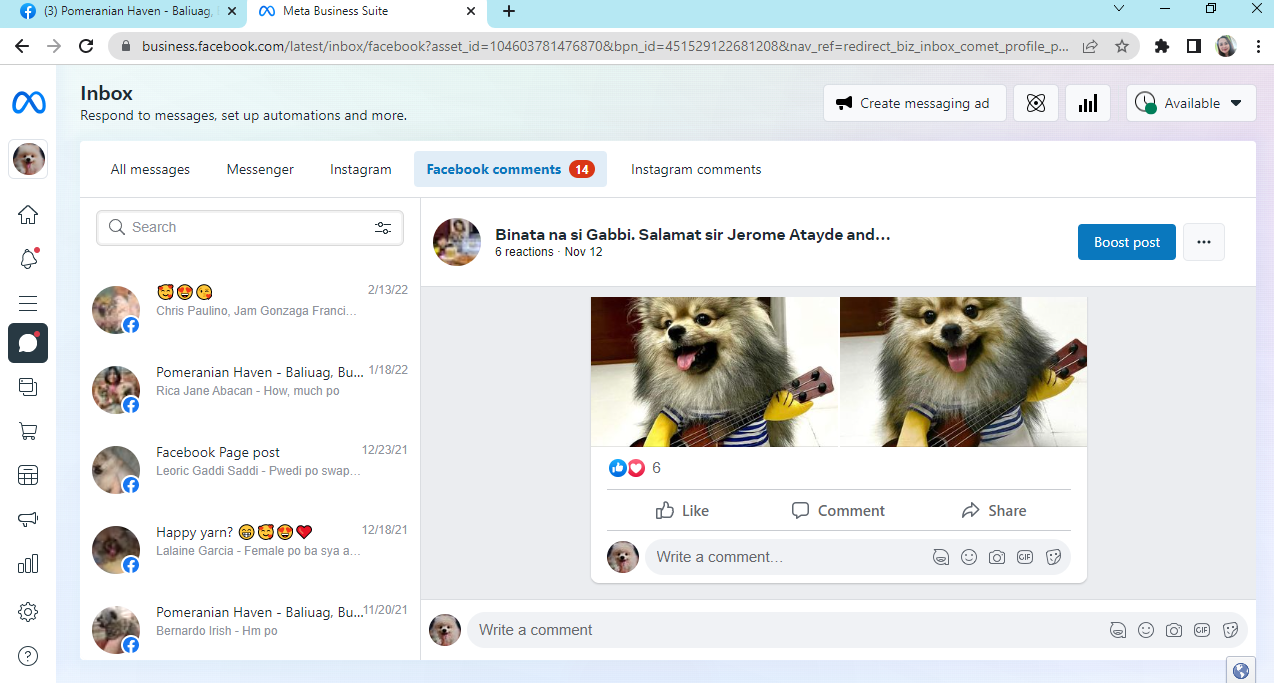Like the Pomeranian post
The image size is (1274, 683).
tap(683, 511)
